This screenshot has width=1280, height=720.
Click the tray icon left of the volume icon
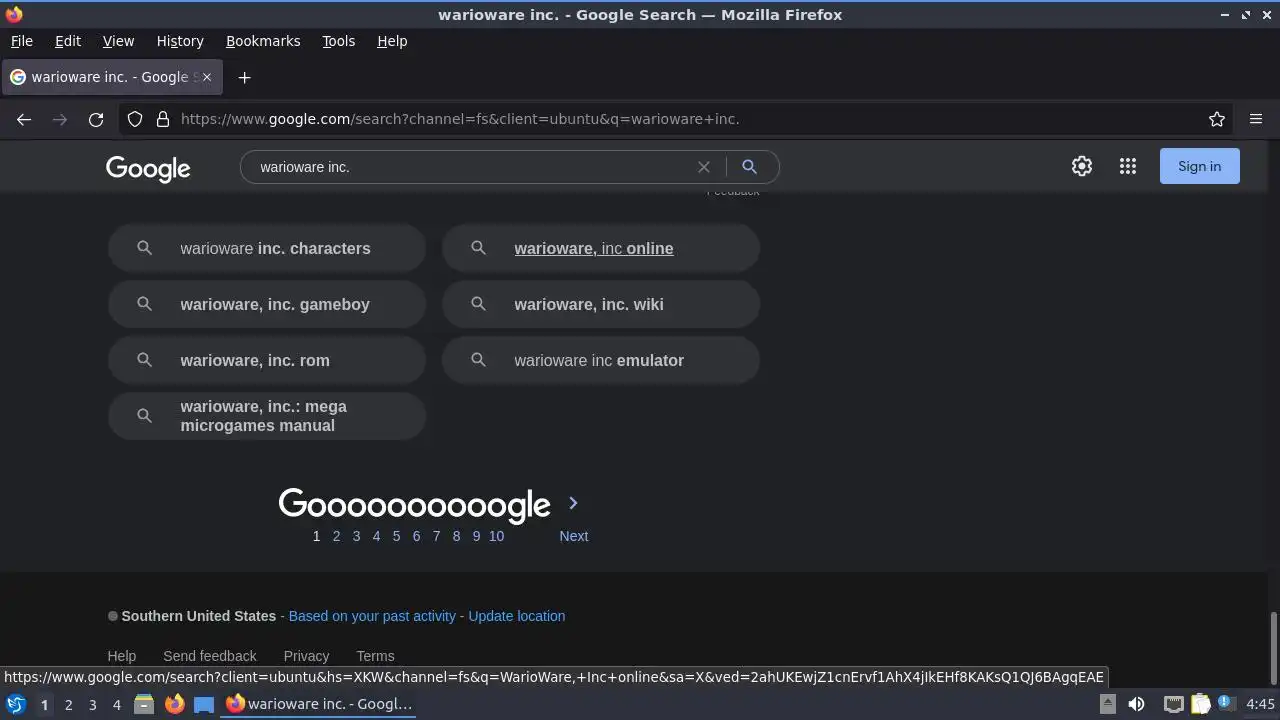pyautogui.click(x=1108, y=704)
